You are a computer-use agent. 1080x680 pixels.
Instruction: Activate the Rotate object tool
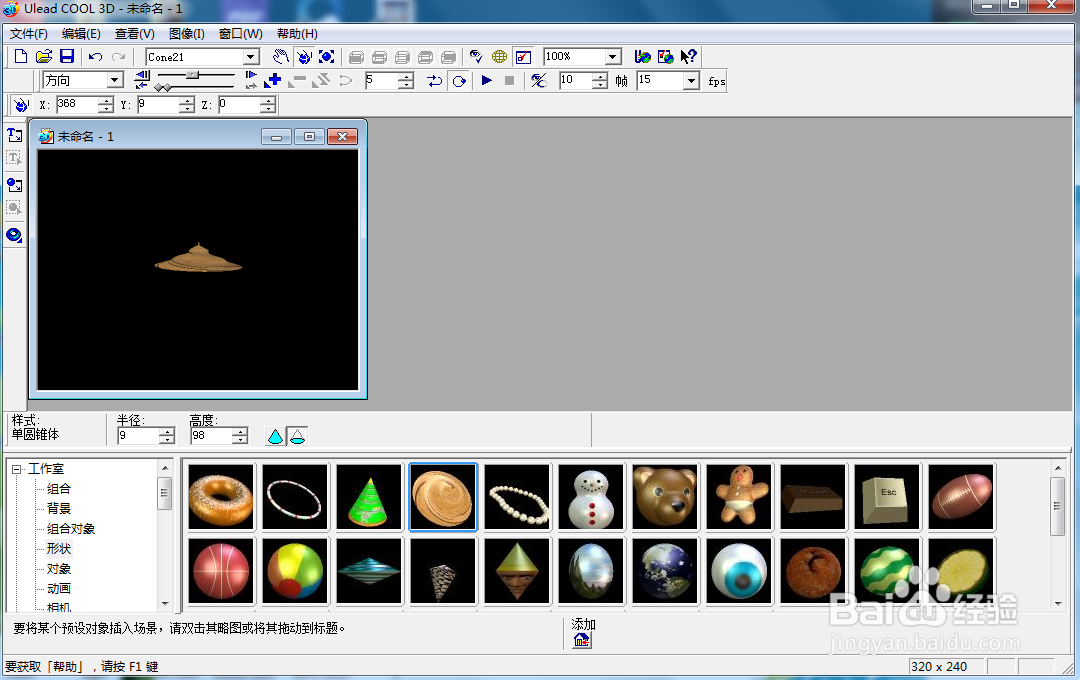[x=304, y=56]
